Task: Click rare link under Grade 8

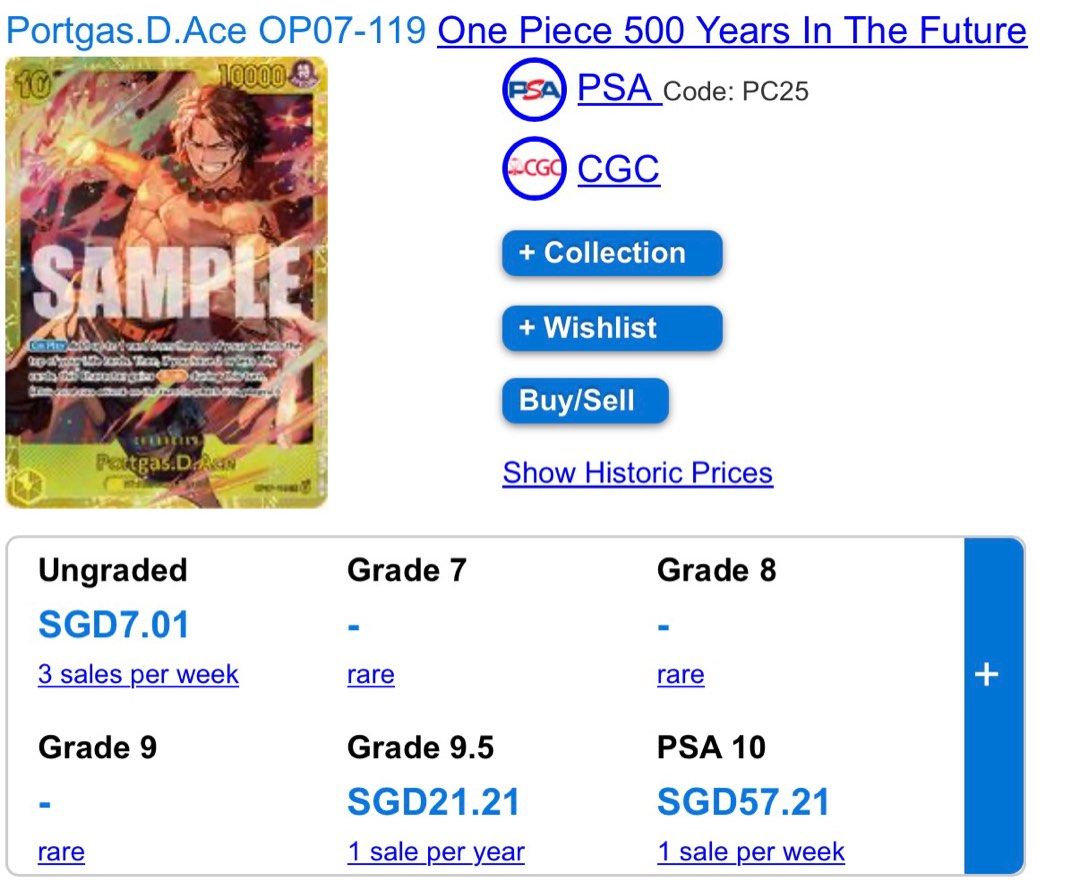Action: 680,675
